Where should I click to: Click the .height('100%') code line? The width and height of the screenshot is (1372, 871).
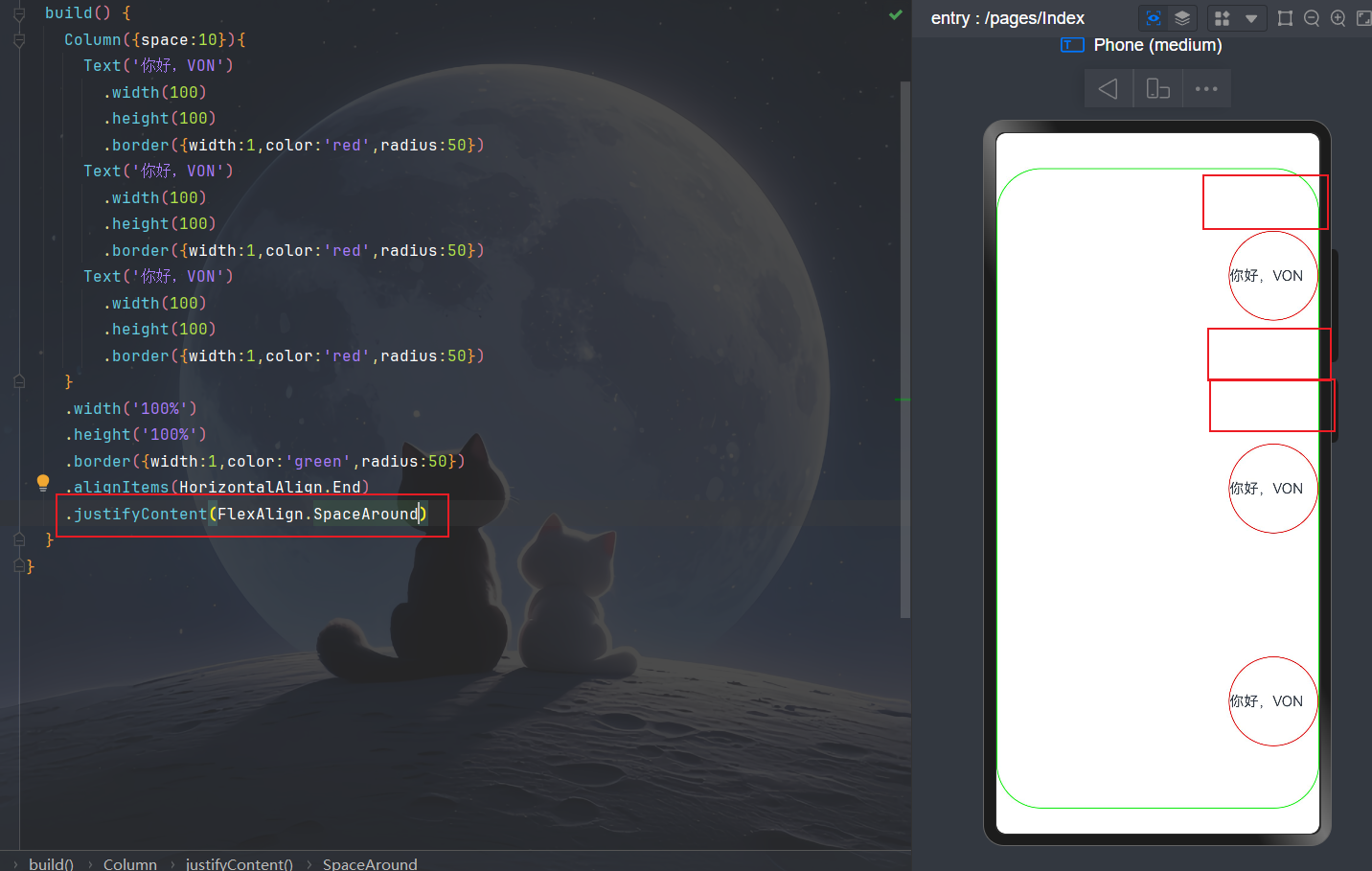click(x=136, y=435)
